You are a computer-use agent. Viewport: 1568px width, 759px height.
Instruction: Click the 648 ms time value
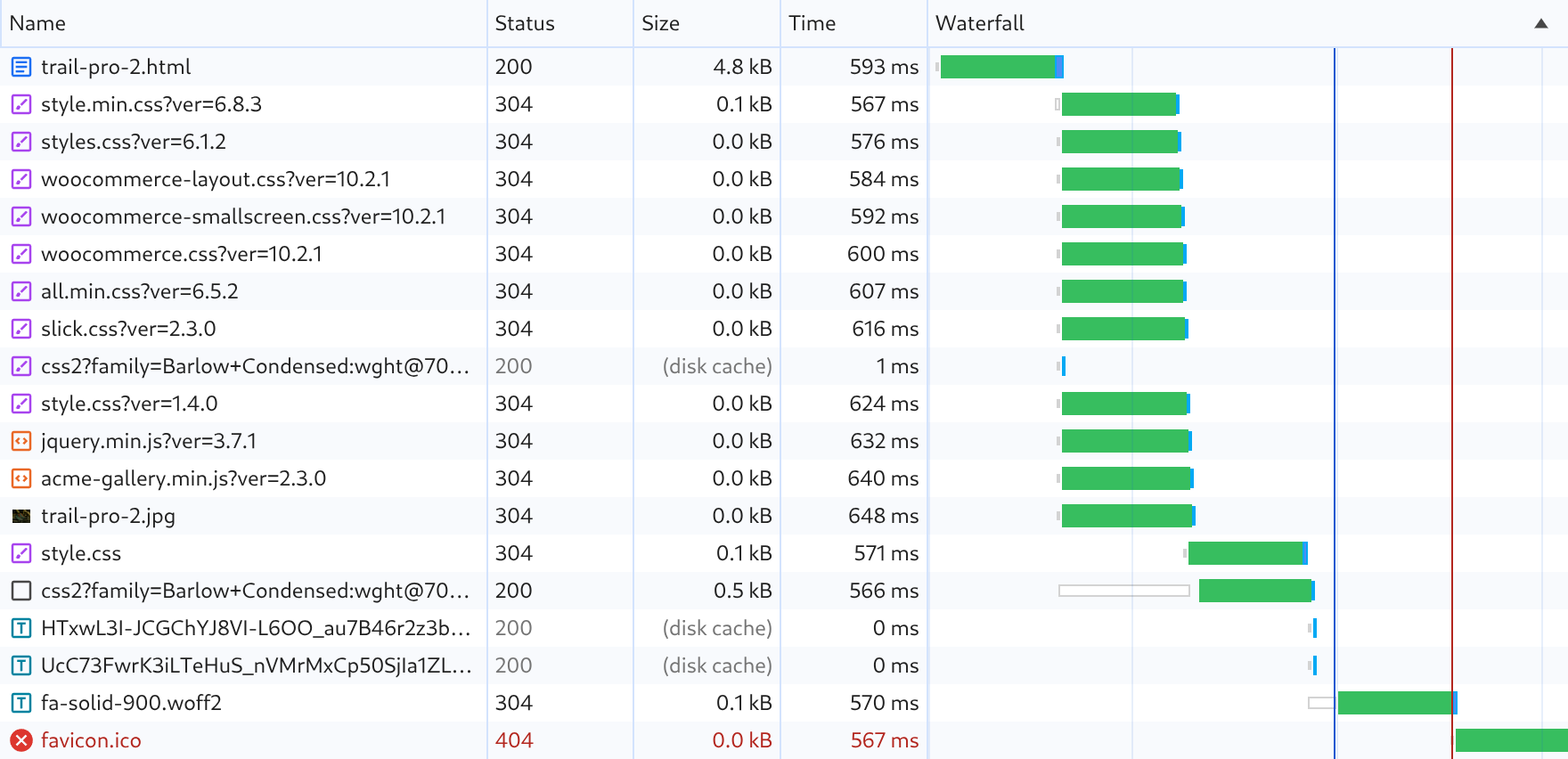coord(884,516)
